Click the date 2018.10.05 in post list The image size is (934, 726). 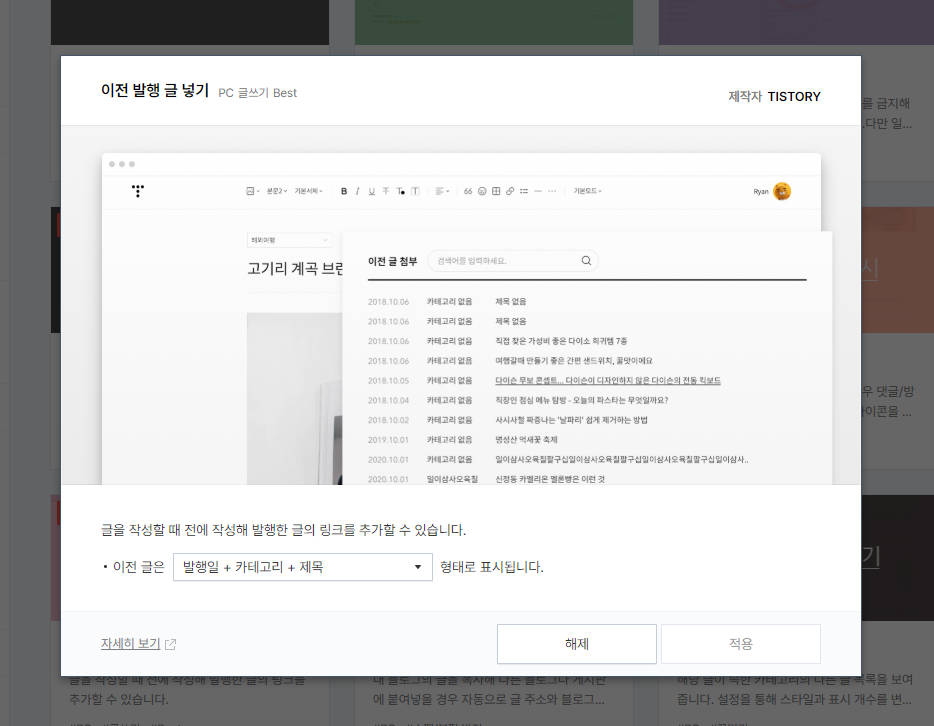[x=388, y=381]
